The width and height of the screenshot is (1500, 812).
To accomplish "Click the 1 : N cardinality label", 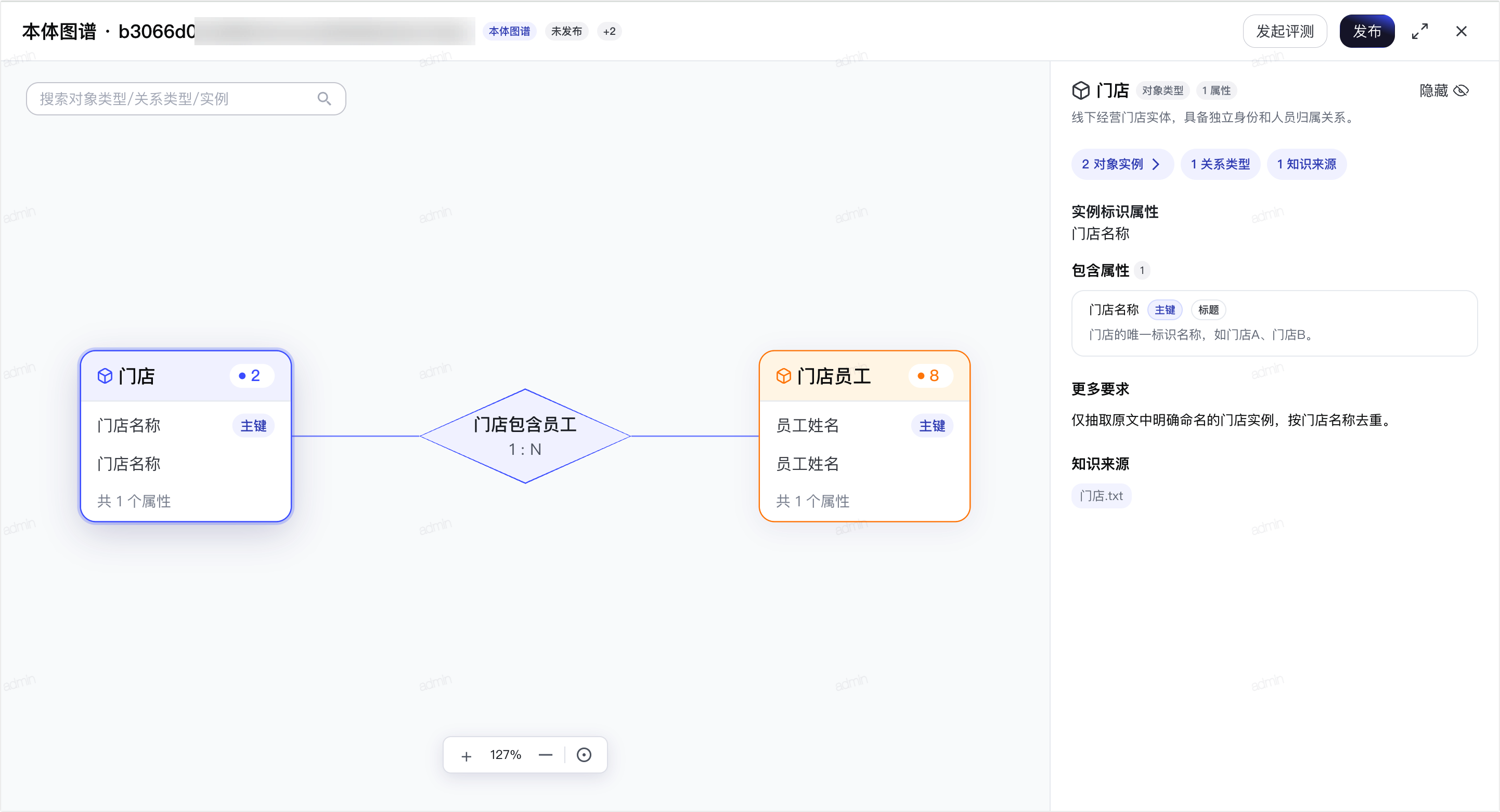I will tap(525, 450).
